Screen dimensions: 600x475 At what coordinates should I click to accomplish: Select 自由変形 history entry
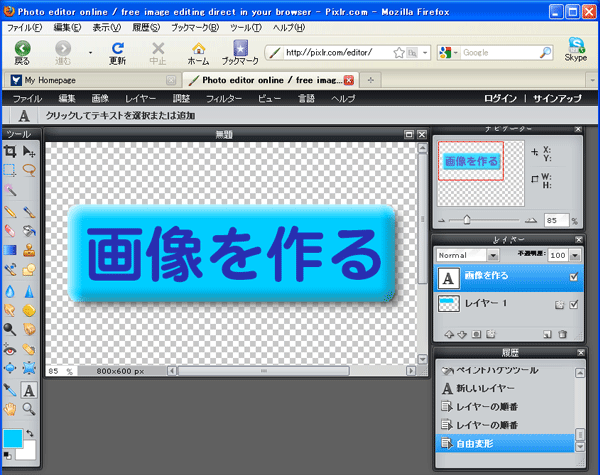click(505, 444)
